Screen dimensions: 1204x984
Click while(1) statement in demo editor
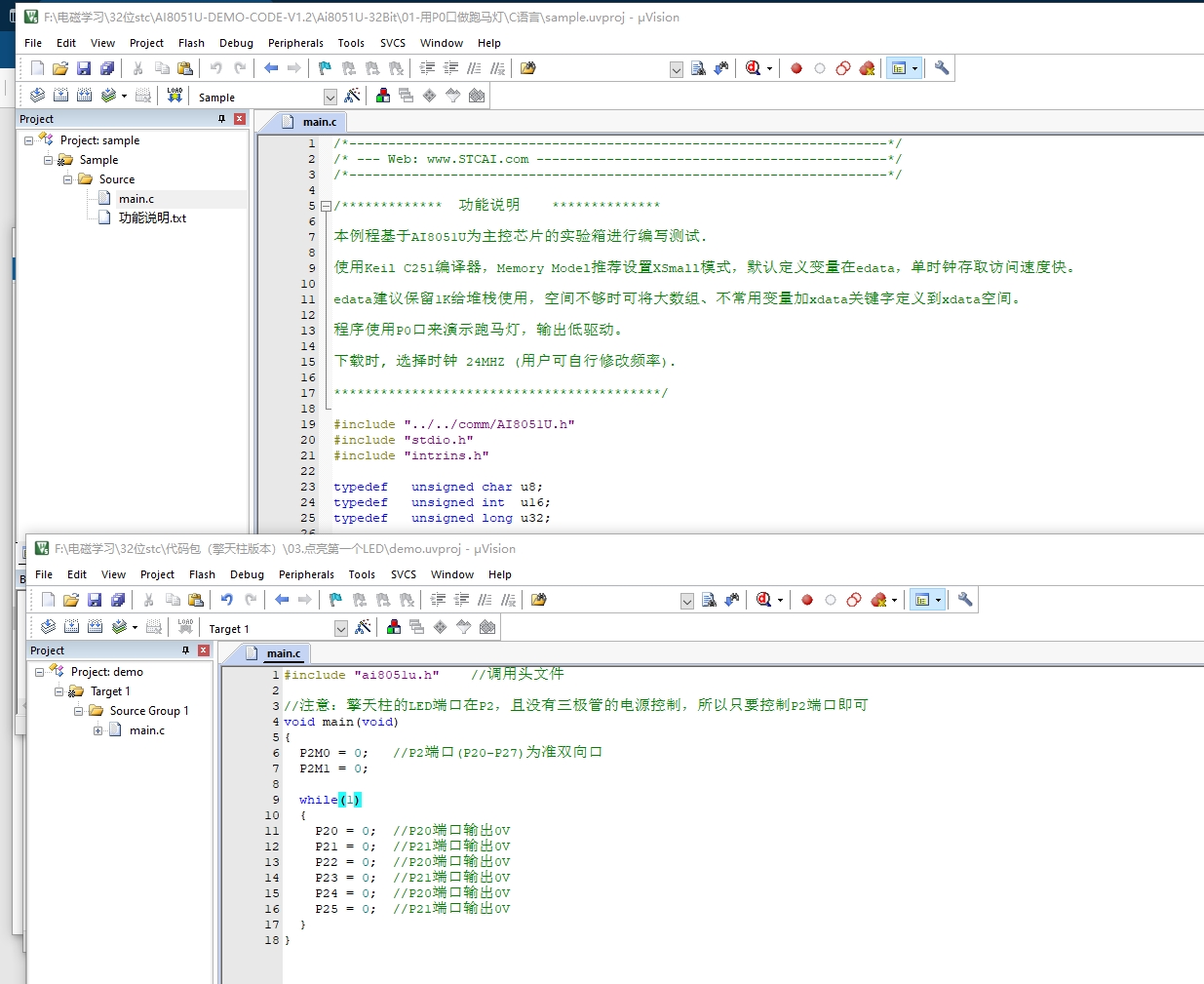pyautogui.click(x=330, y=800)
